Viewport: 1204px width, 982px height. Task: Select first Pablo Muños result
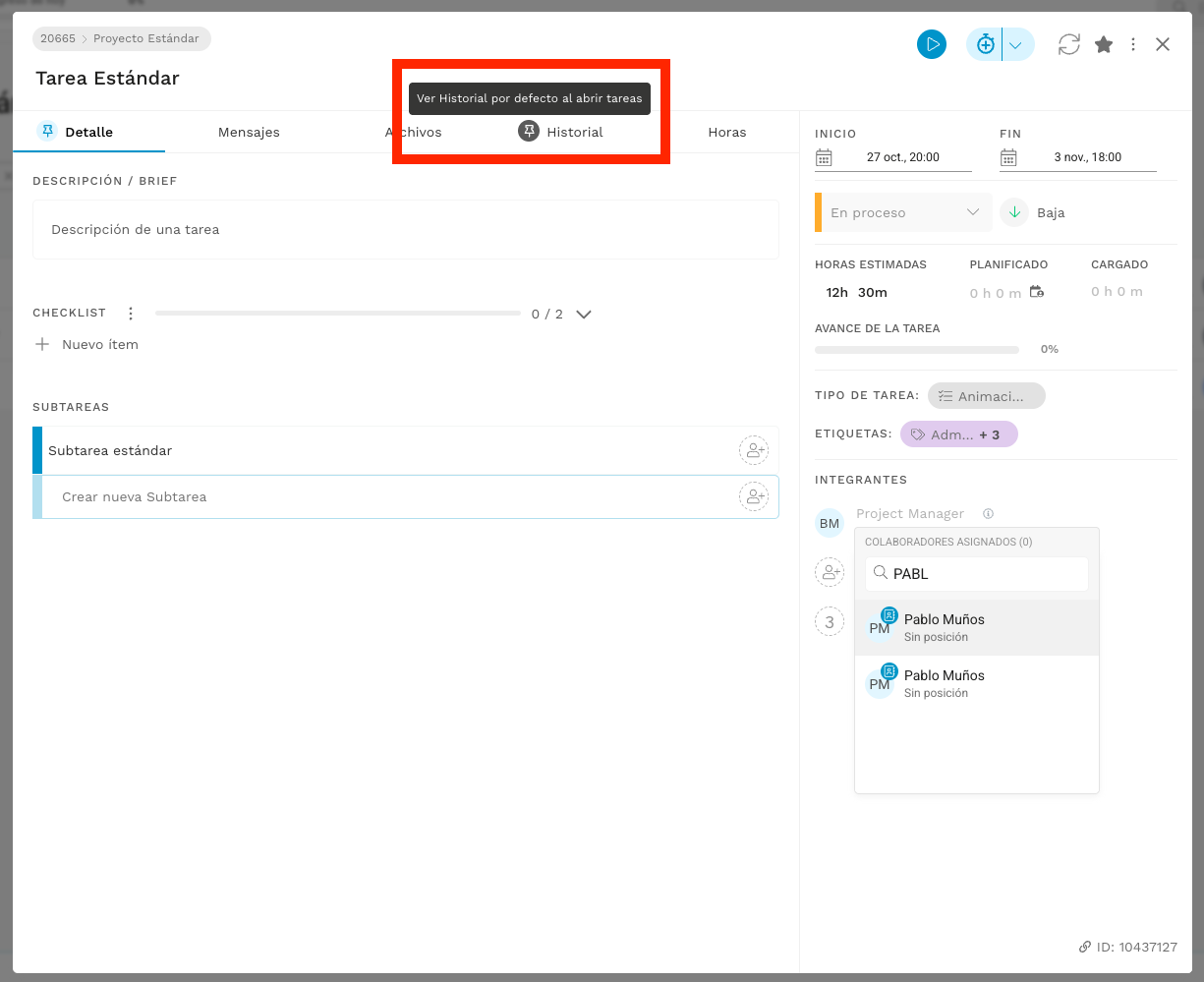[x=977, y=627]
